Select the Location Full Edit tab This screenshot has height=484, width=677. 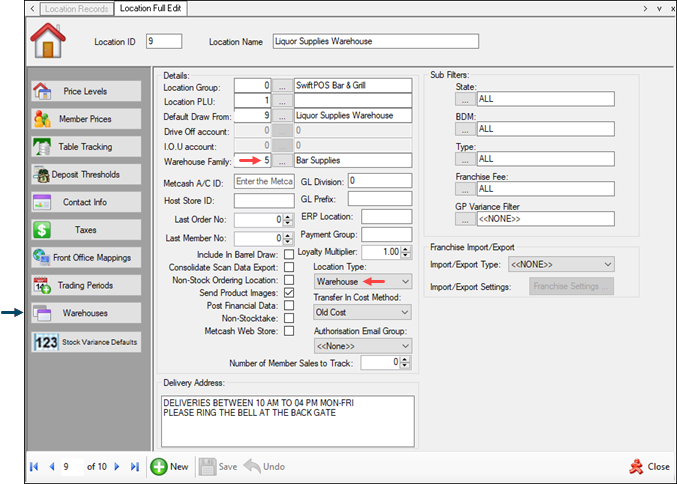pyautogui.click(x=150, y=9)
